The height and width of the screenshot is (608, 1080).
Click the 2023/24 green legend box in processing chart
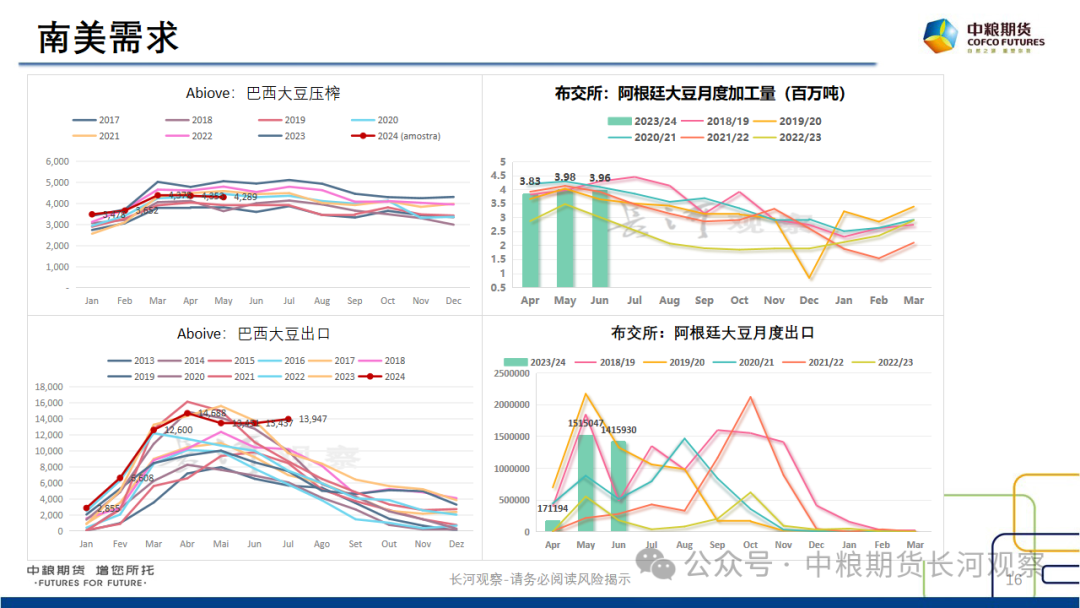pyautogui.click(x=620, y=121)
